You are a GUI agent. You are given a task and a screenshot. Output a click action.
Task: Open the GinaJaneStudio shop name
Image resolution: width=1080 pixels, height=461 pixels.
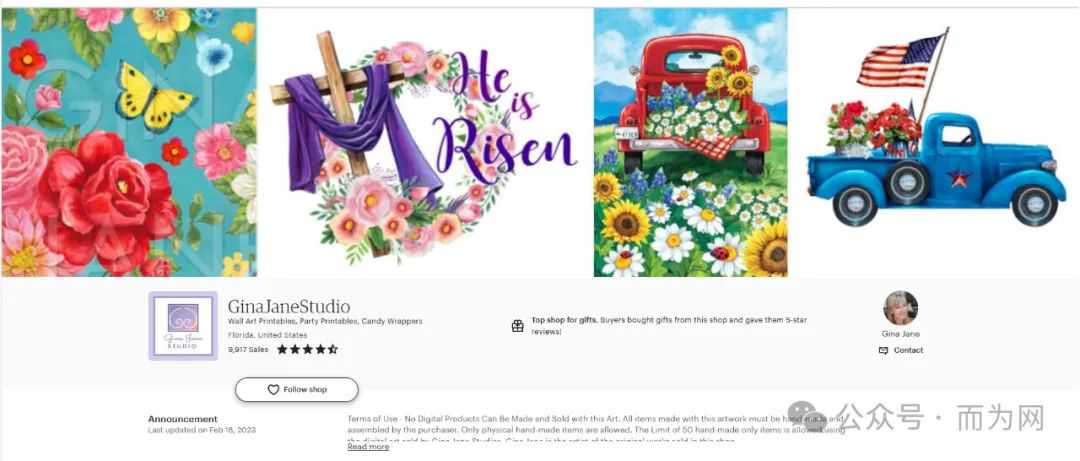tap(289, 307)
